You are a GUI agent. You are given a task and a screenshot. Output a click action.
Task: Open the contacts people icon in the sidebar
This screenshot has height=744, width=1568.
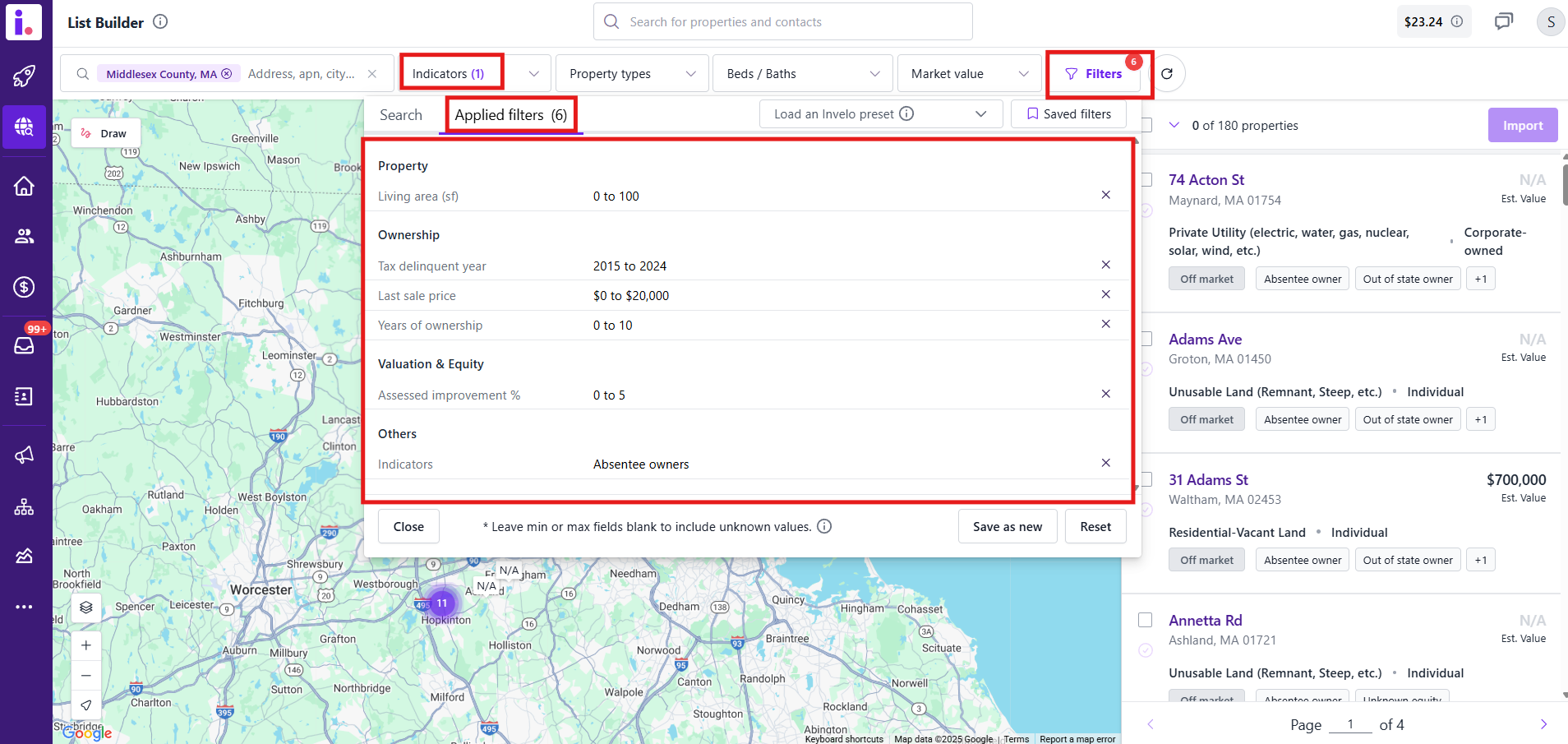click(24, 237)
